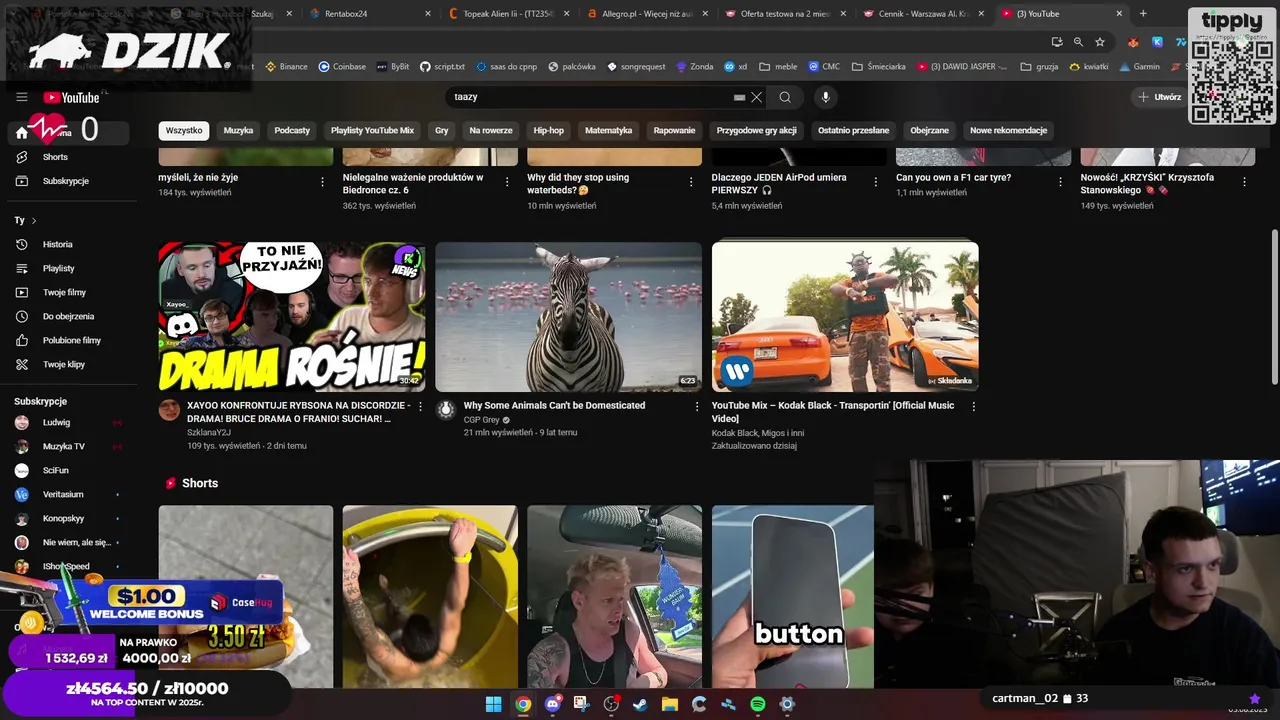This screenshot has width=1280, height=720.
Task: Open the on-screen keyboard icon in search box
Action: (x=739, y=97)
